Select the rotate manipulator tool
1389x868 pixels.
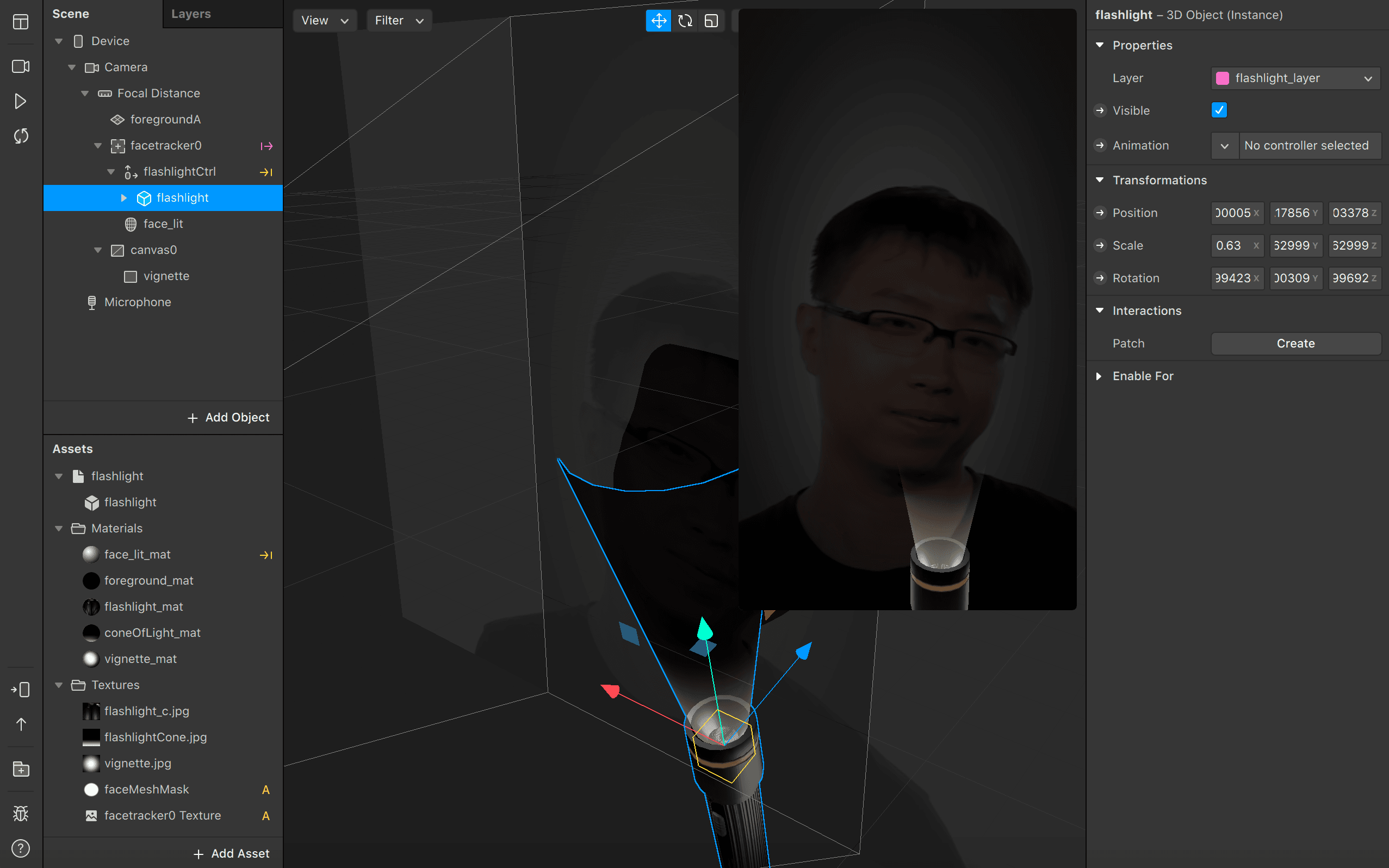coord(685,21)
